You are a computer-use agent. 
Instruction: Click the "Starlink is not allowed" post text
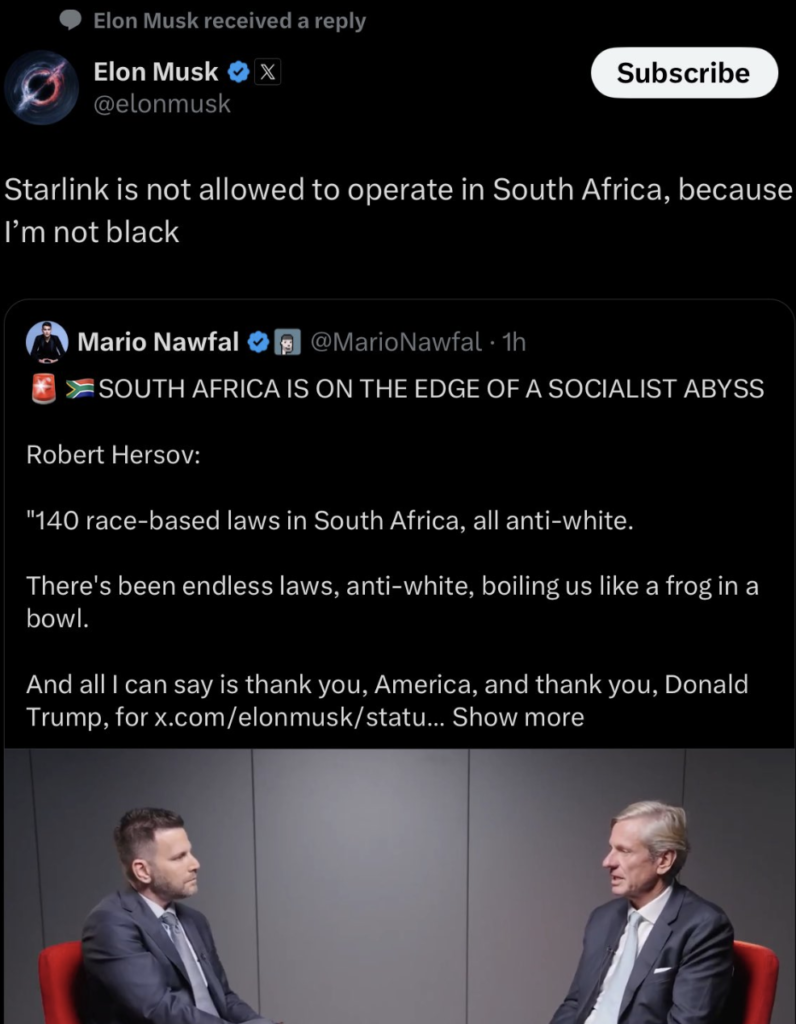[398, 211]
